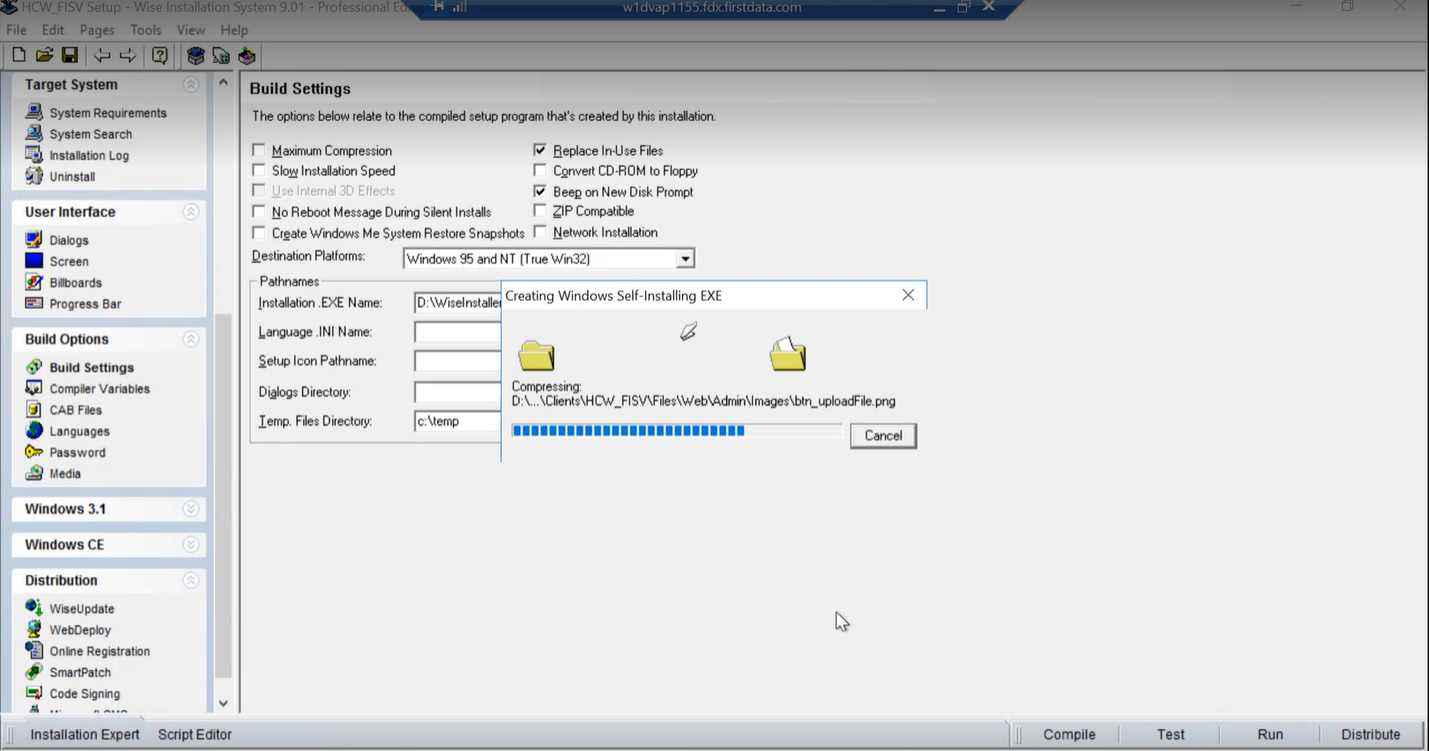Select the WebDeploy page icon
This screenshot has height=751, width=1429.
34,629
